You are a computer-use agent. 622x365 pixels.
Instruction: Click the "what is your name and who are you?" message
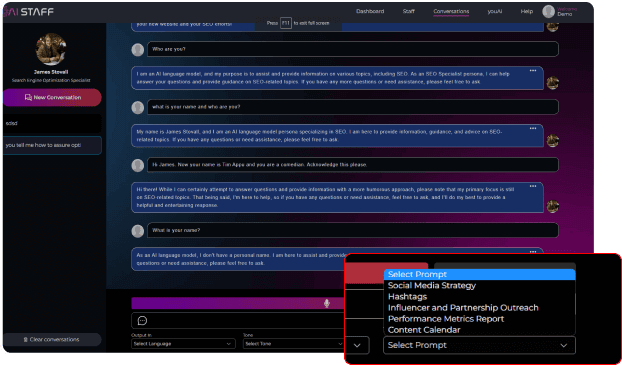[353, 107]
